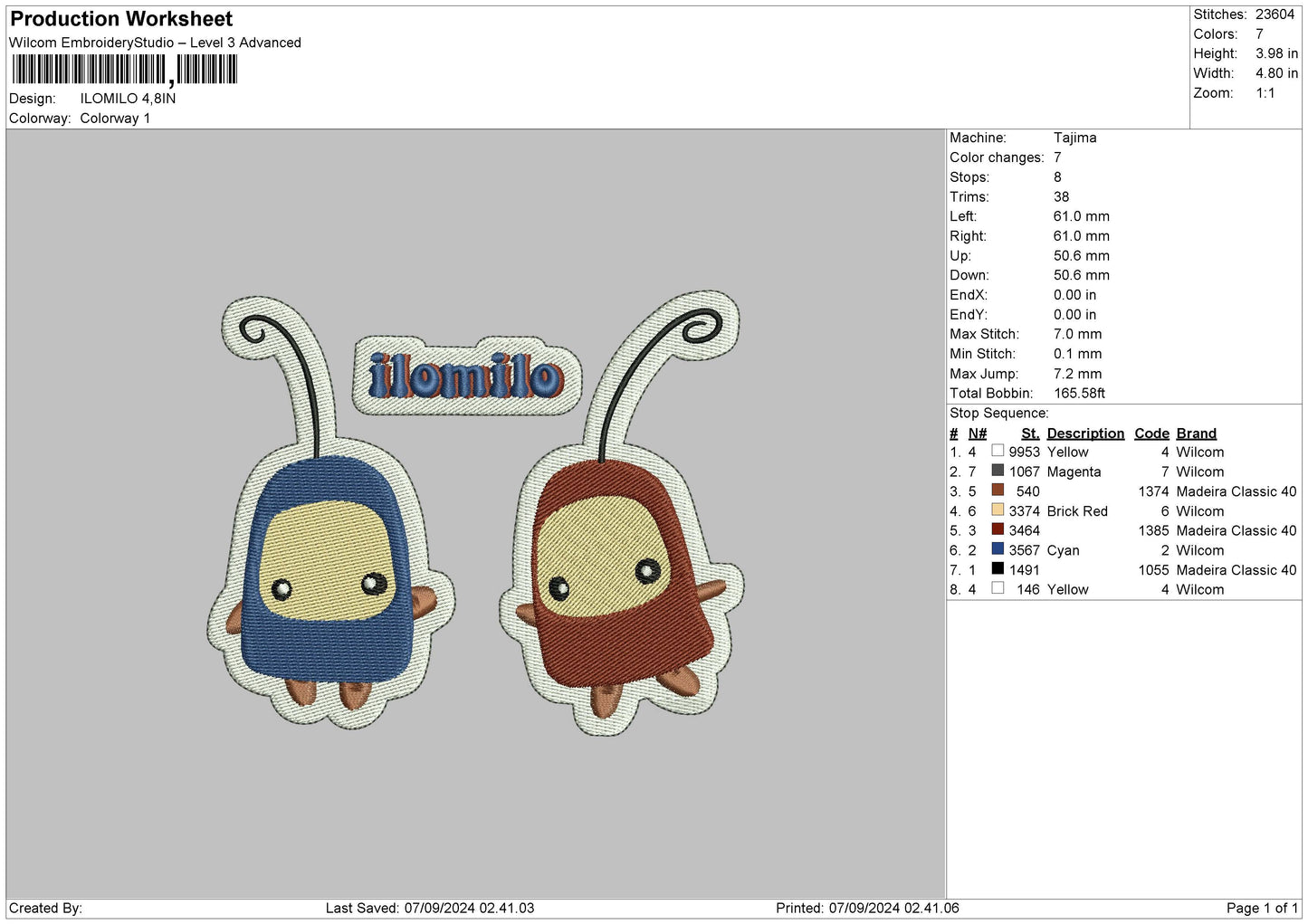Screen dimensions: 1308x924
Task: Select stitch count 146 in row 8
Action: coord(1028,589)
